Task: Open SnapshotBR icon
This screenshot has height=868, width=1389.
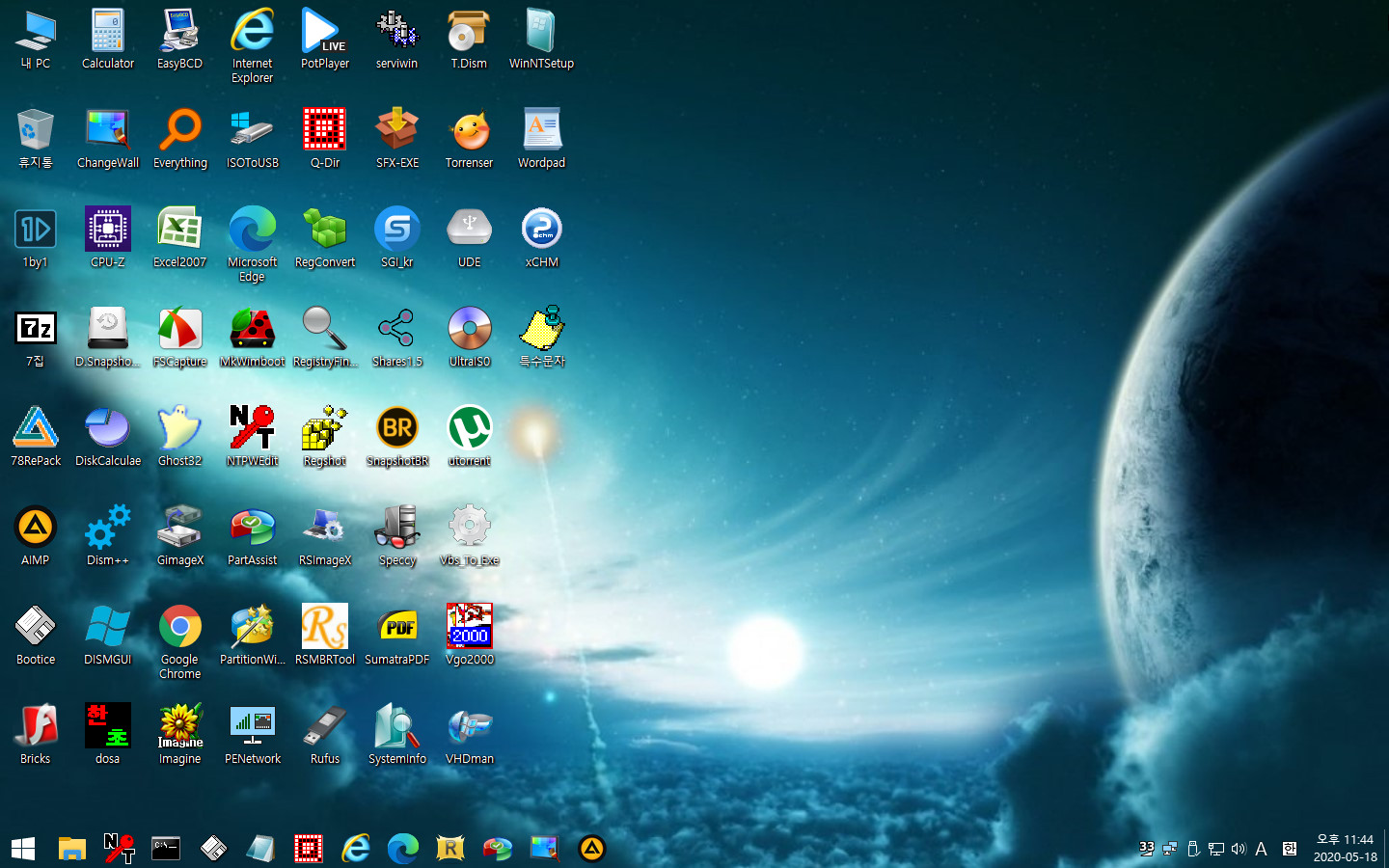Action: pos(397,437)
